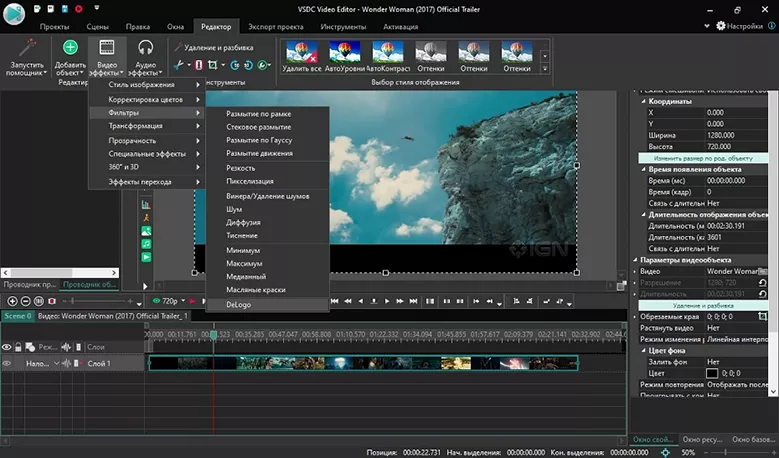Collapse the Координаты section
This screenshot has width=779, height=458.
click(x=644, y=101)
